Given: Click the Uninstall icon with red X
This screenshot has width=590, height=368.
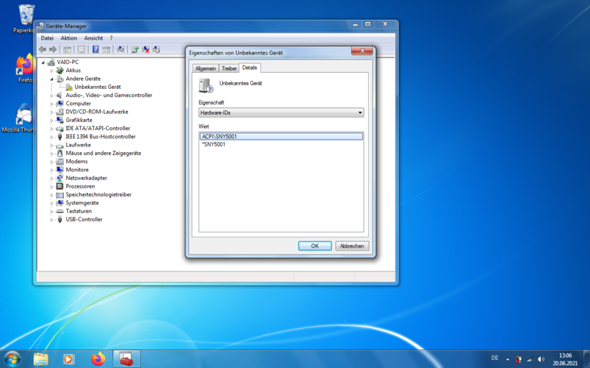Looking at the screenshot, I should (x=146, y=49).
